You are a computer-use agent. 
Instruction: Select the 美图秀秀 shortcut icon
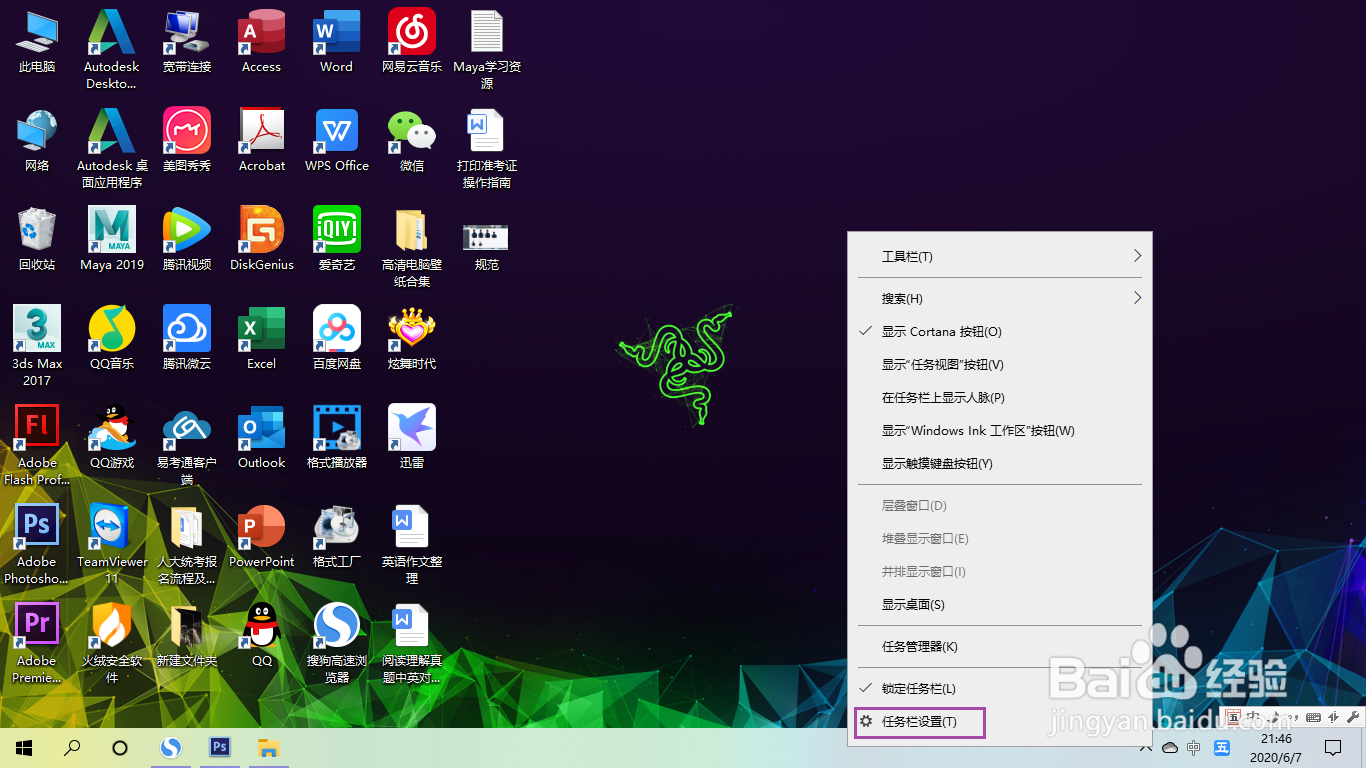[x=187, y=141]
